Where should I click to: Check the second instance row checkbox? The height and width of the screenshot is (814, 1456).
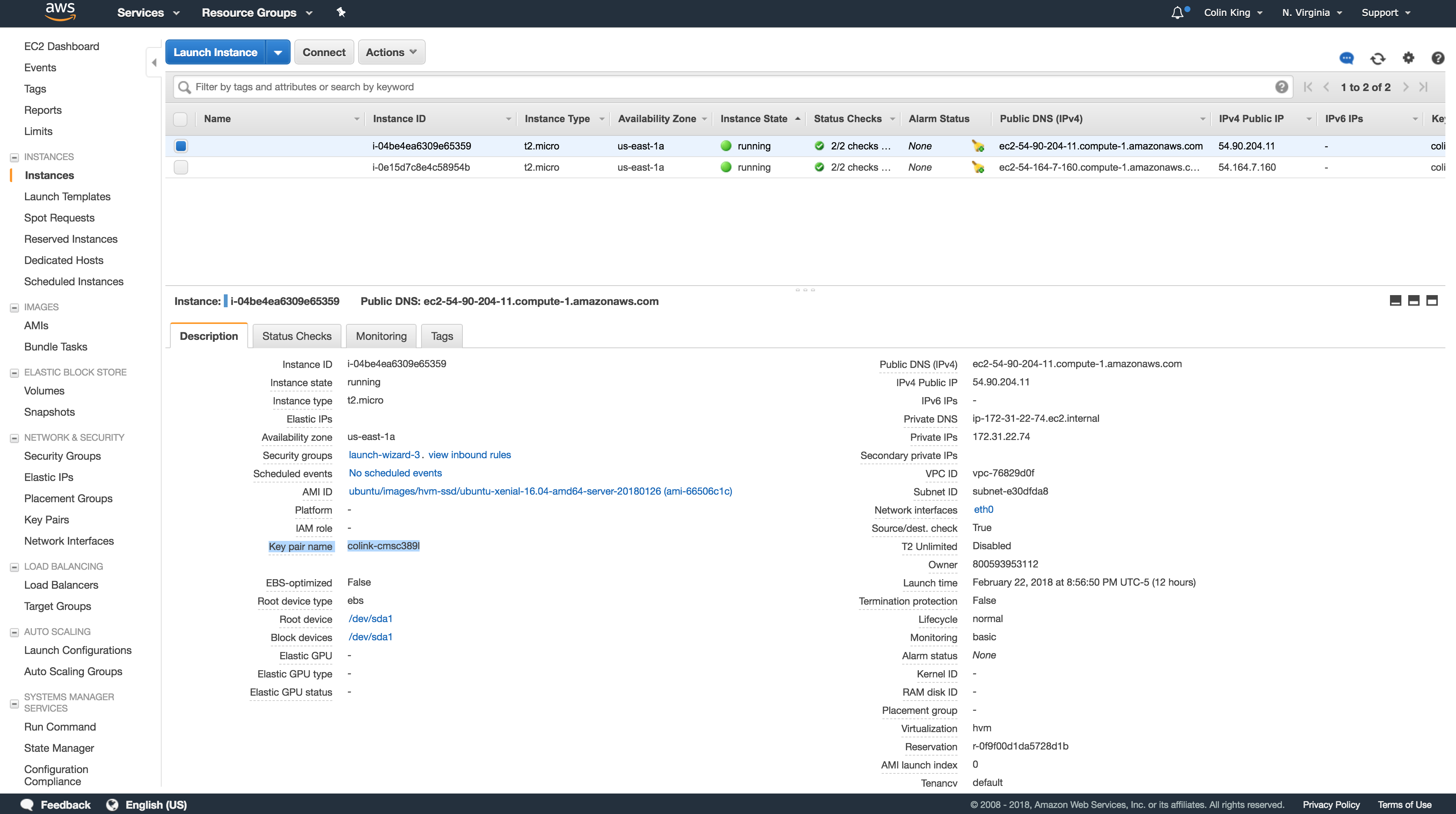pyautogui.click(x=181, y=167)
